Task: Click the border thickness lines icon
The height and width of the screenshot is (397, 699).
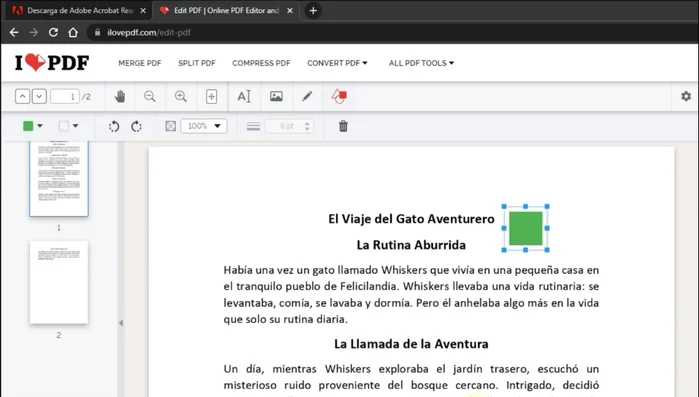Action: (x=253, y=126)
